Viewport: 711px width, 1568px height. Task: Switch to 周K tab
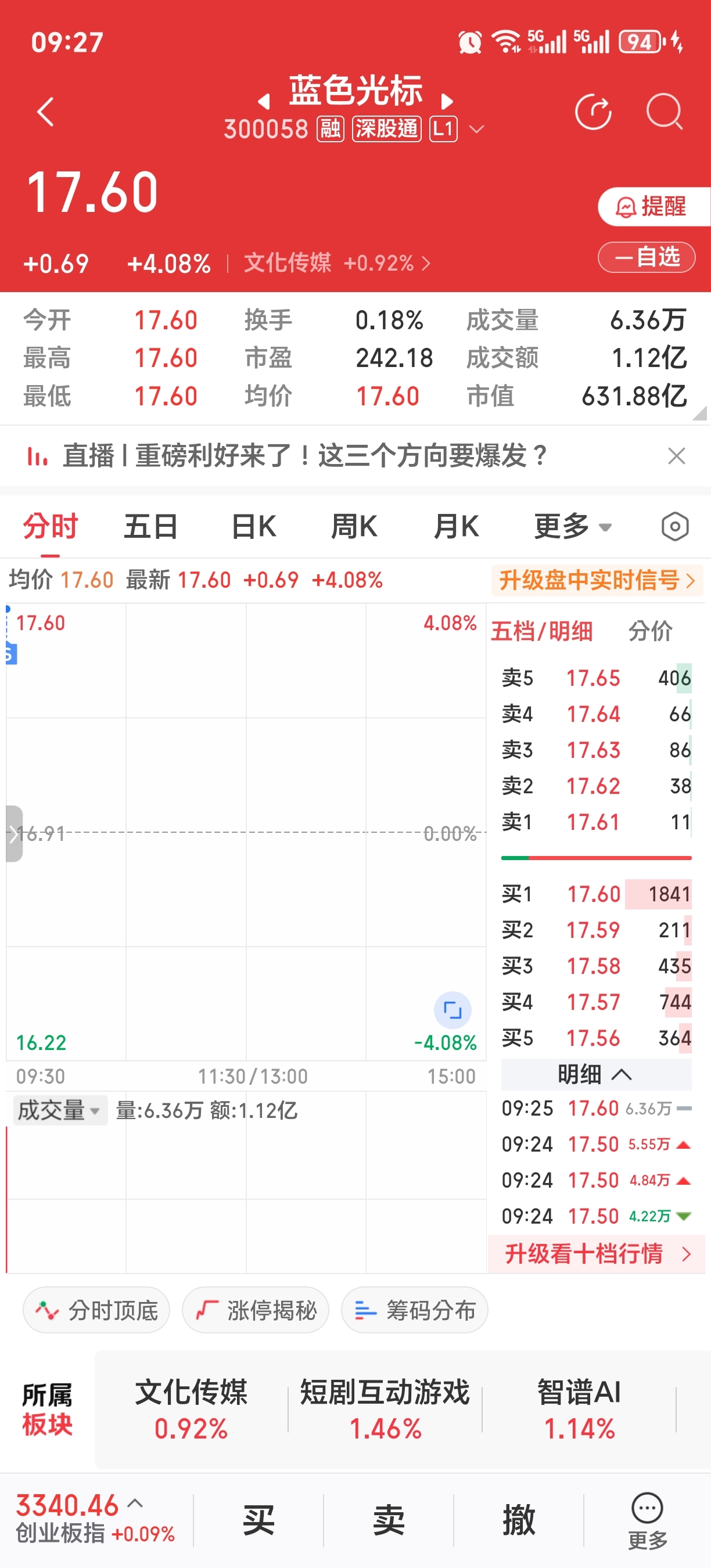(x=354, y=527)
